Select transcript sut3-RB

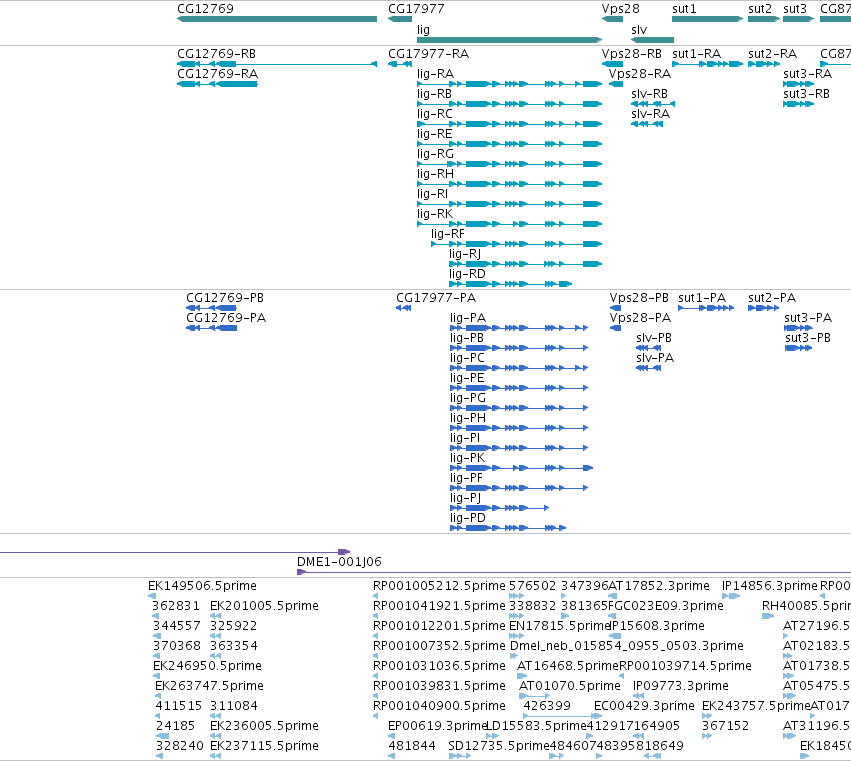(798, 104)
